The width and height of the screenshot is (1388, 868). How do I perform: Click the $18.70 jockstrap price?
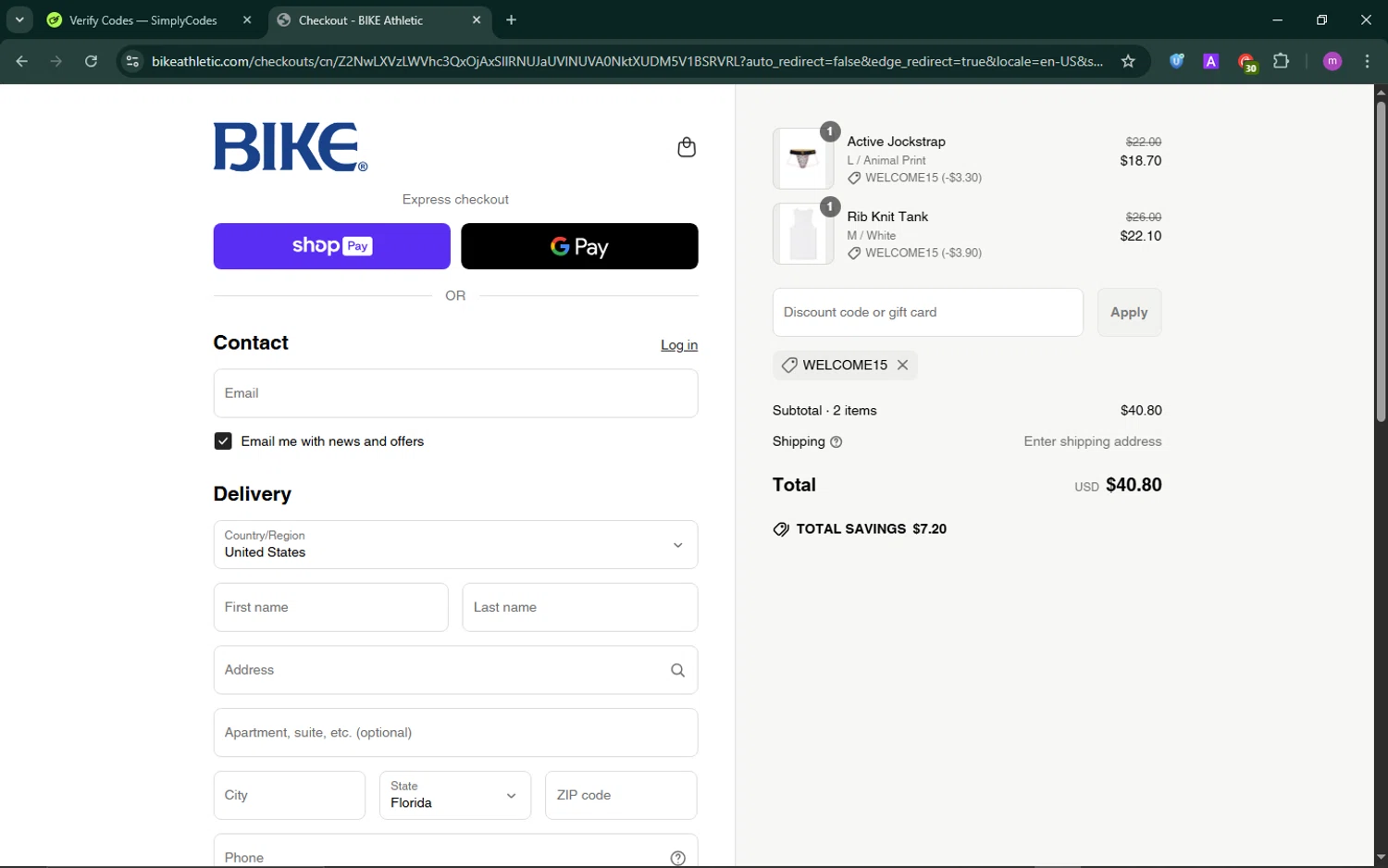(x=1140, y=160)
